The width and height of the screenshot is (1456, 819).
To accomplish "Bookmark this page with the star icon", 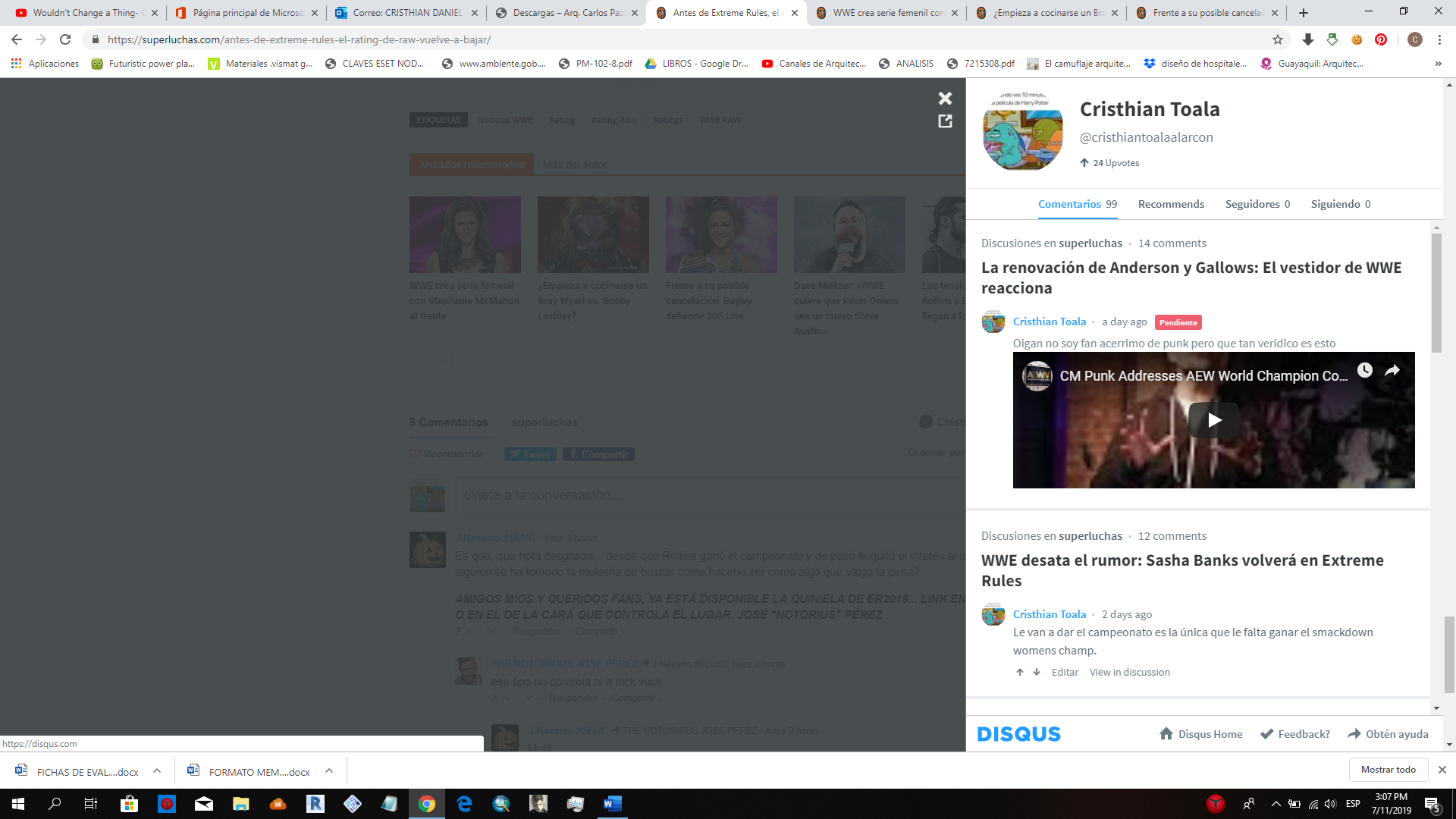I will (1278, 39).
